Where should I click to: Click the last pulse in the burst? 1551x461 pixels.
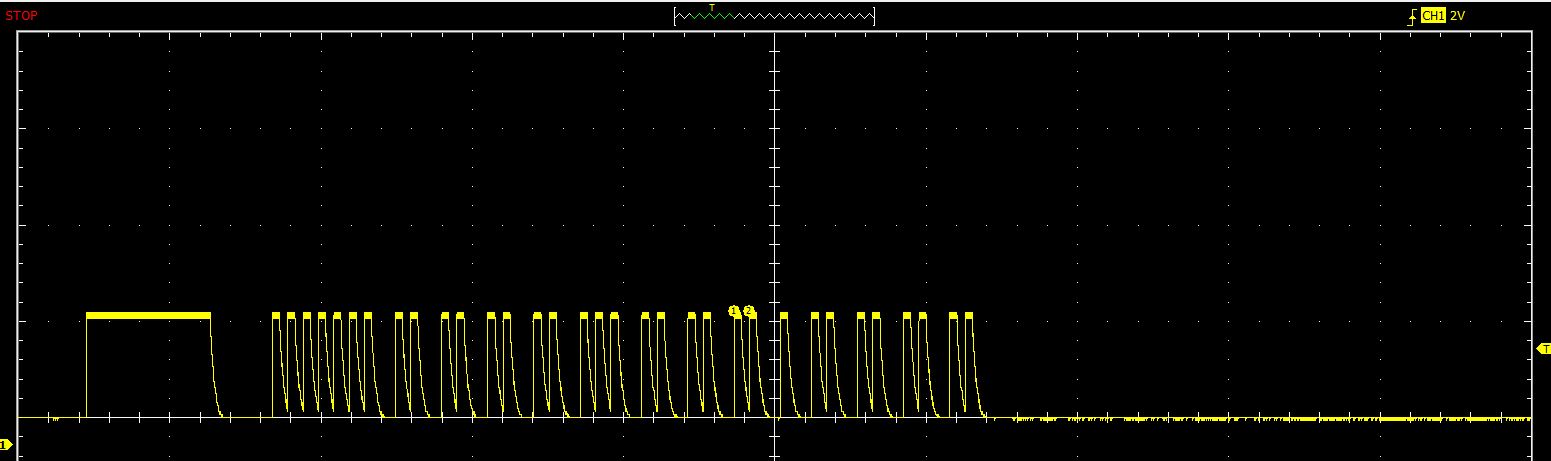point(968,316)
